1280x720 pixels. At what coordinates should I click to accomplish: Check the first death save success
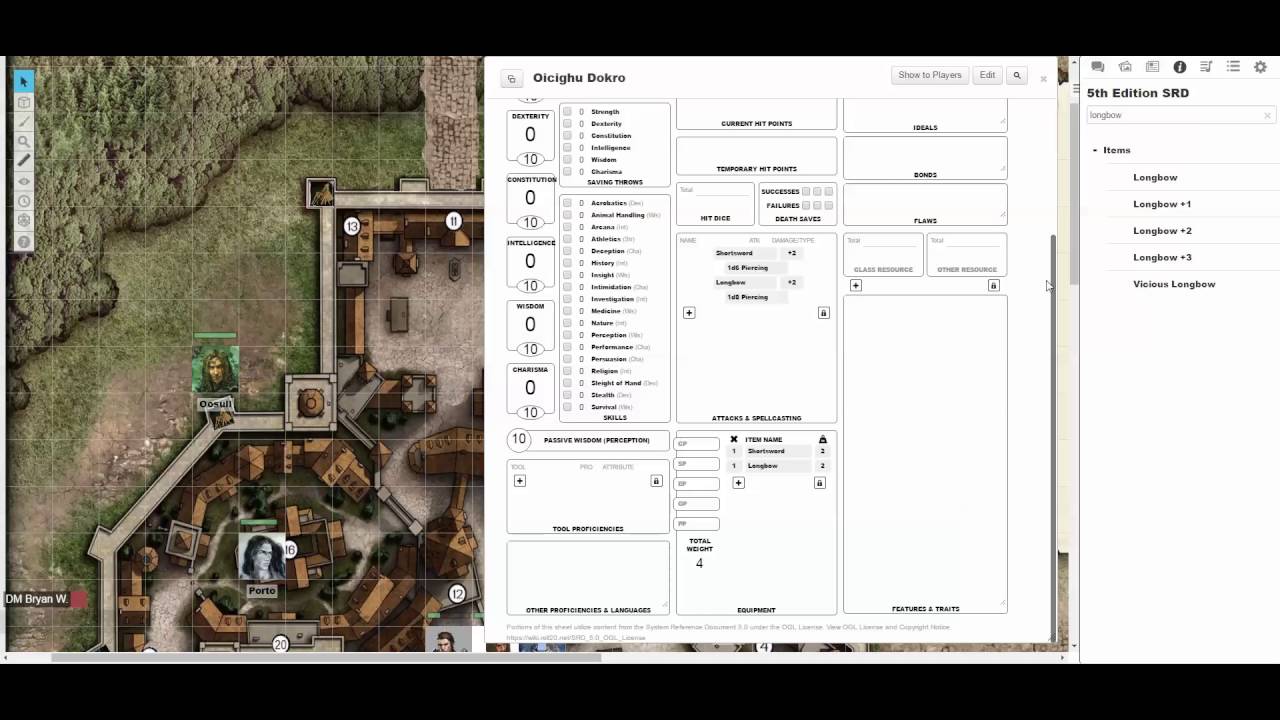tap(806, 191)
